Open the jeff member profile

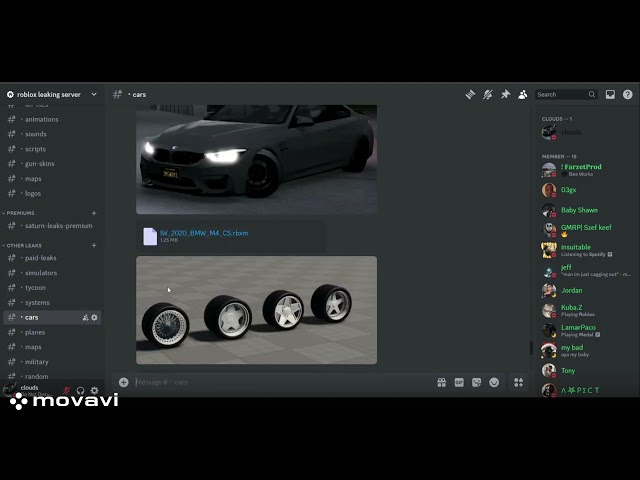point(586,270)
